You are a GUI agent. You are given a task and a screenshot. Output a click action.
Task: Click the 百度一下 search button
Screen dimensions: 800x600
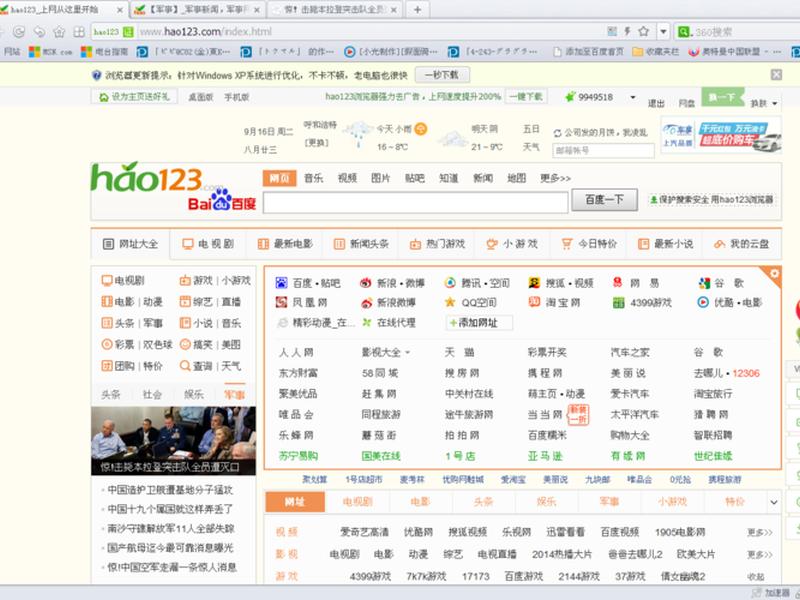click(x=604, y=199)
